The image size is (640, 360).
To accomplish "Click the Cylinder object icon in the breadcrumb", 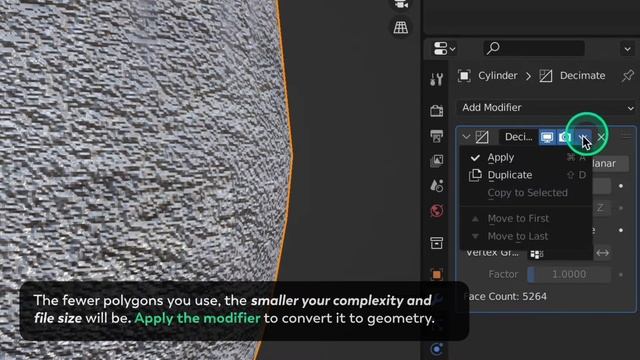I will (x=464, y=76).
